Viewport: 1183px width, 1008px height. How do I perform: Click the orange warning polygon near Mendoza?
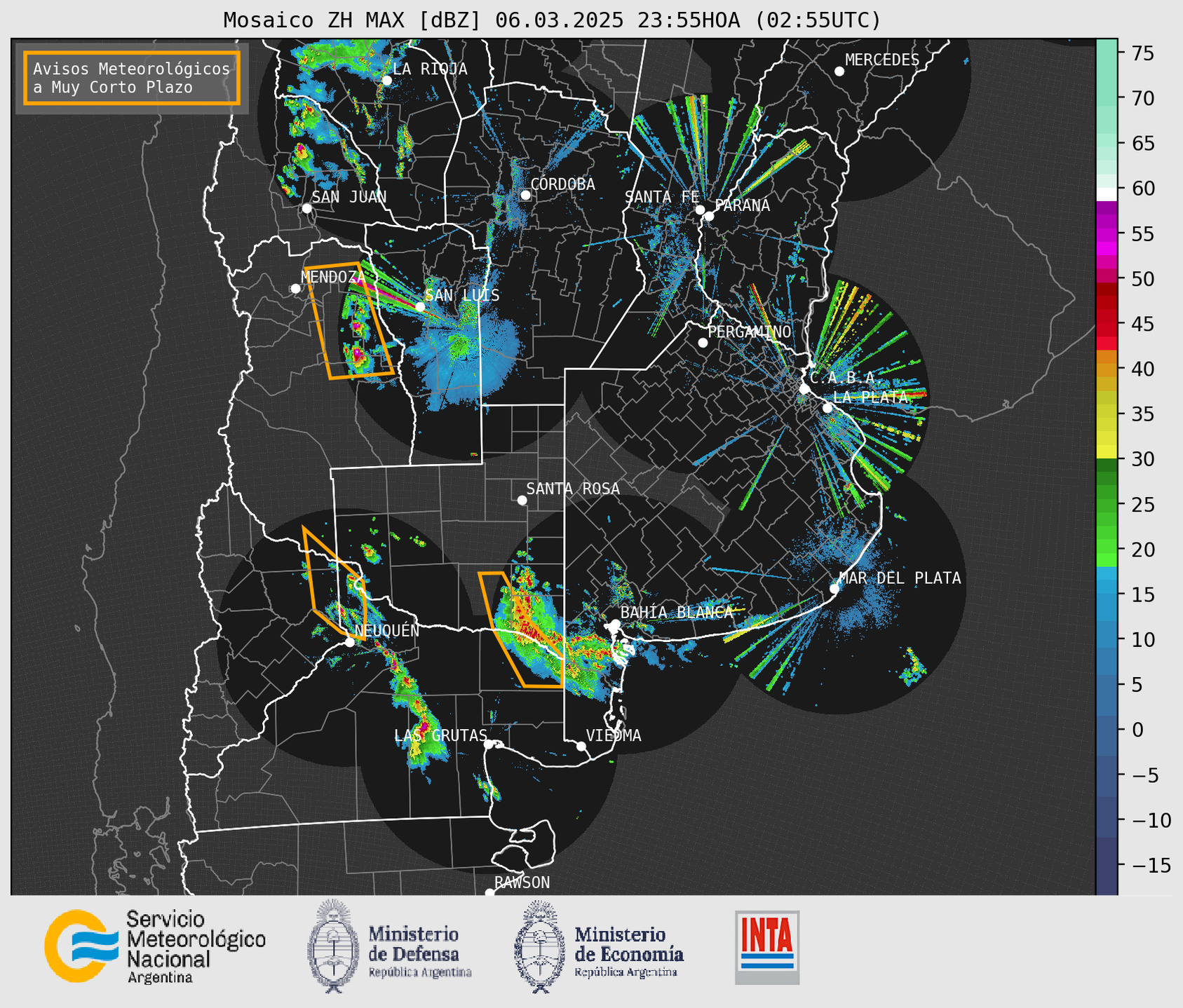click(349, 320)
